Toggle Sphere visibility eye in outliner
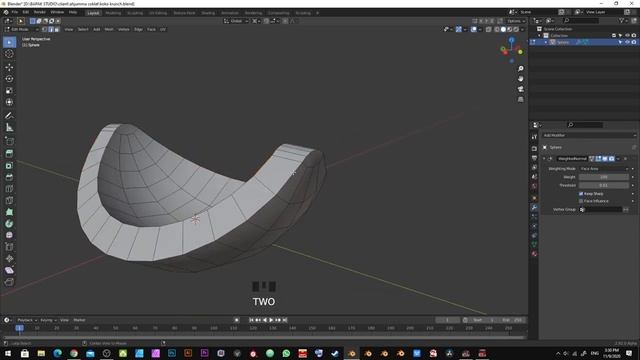Image resolution: width=640 pixels, height=360 pixels. [627, 42]
